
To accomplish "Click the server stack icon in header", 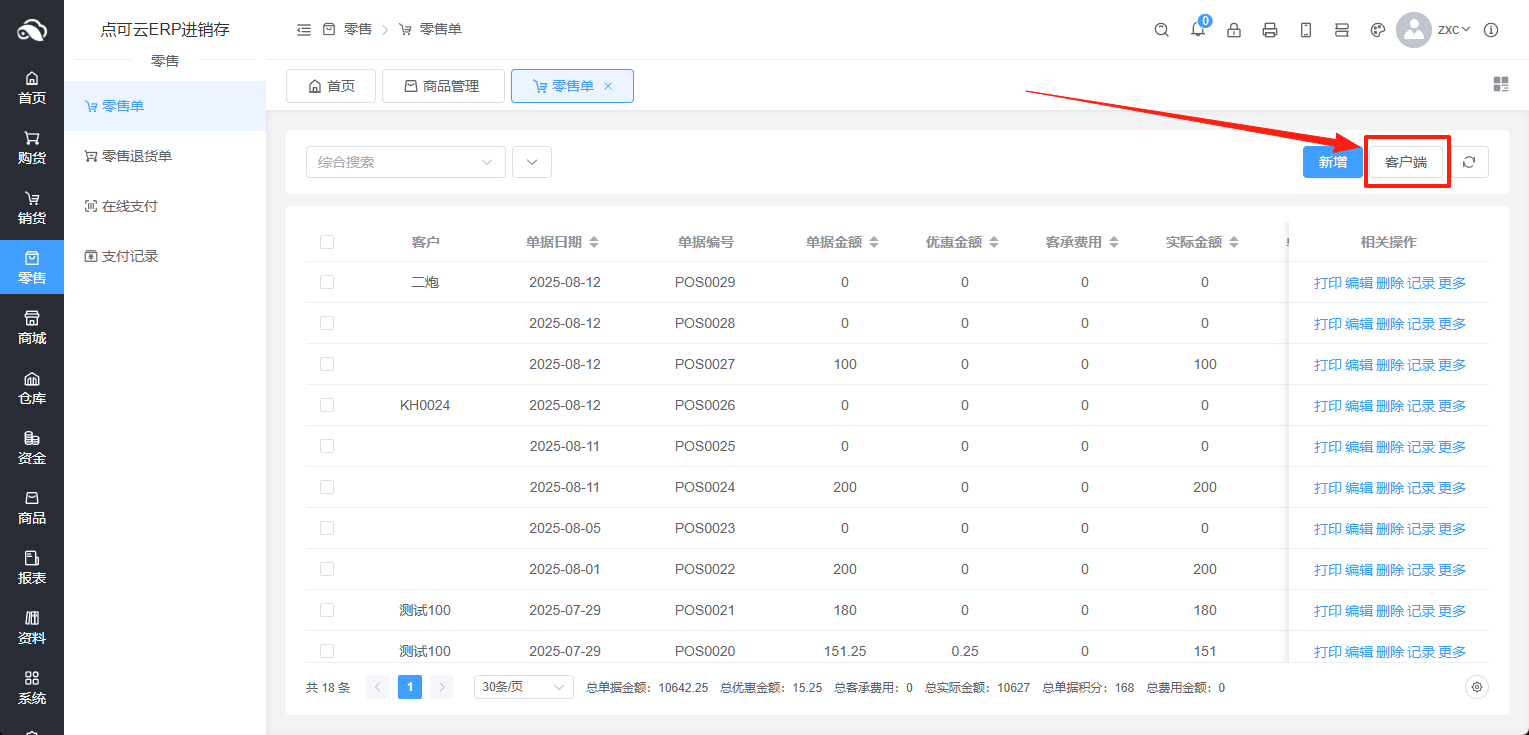I will tap(1342, 30).
